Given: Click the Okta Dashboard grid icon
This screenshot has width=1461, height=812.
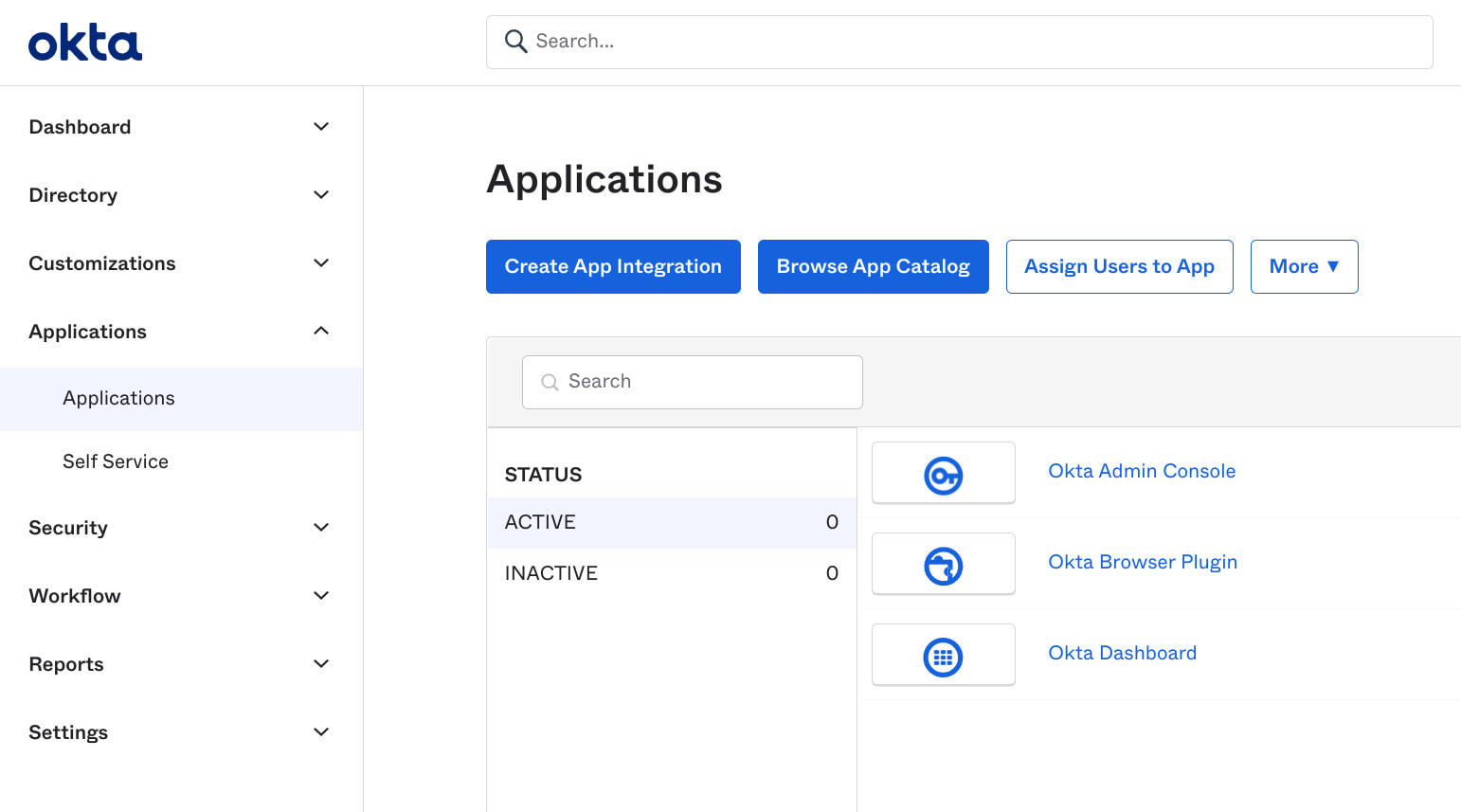Looking at the screenshot, I should coord(943,655).
